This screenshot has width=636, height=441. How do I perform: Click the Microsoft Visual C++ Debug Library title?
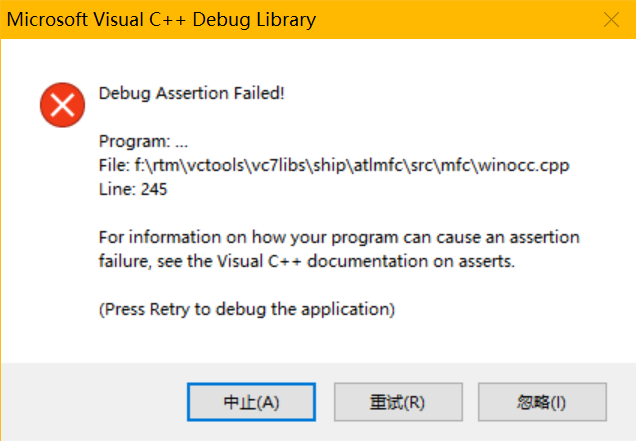coord(162,19)
